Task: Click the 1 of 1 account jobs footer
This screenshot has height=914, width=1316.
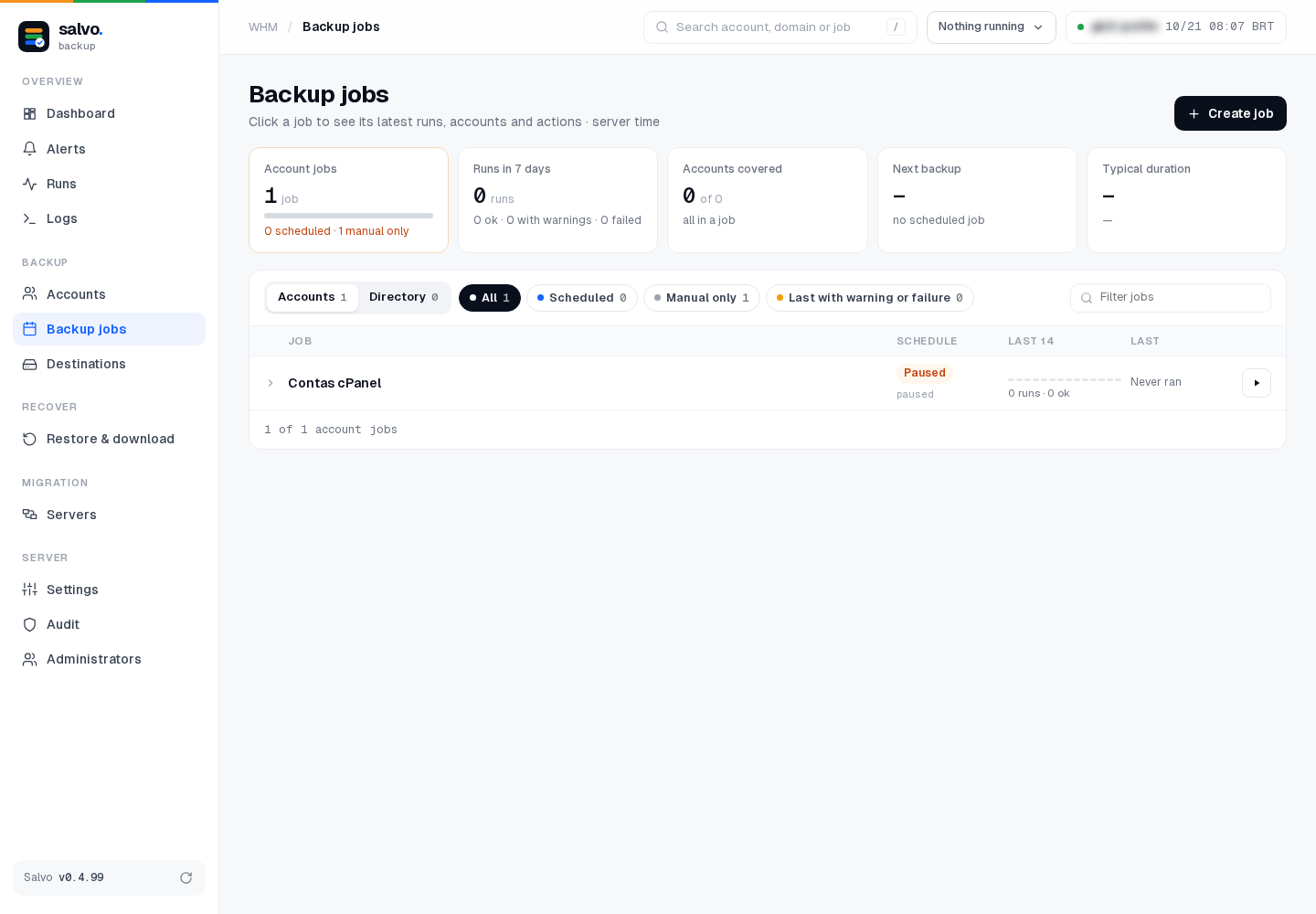Action: point(331,430)
